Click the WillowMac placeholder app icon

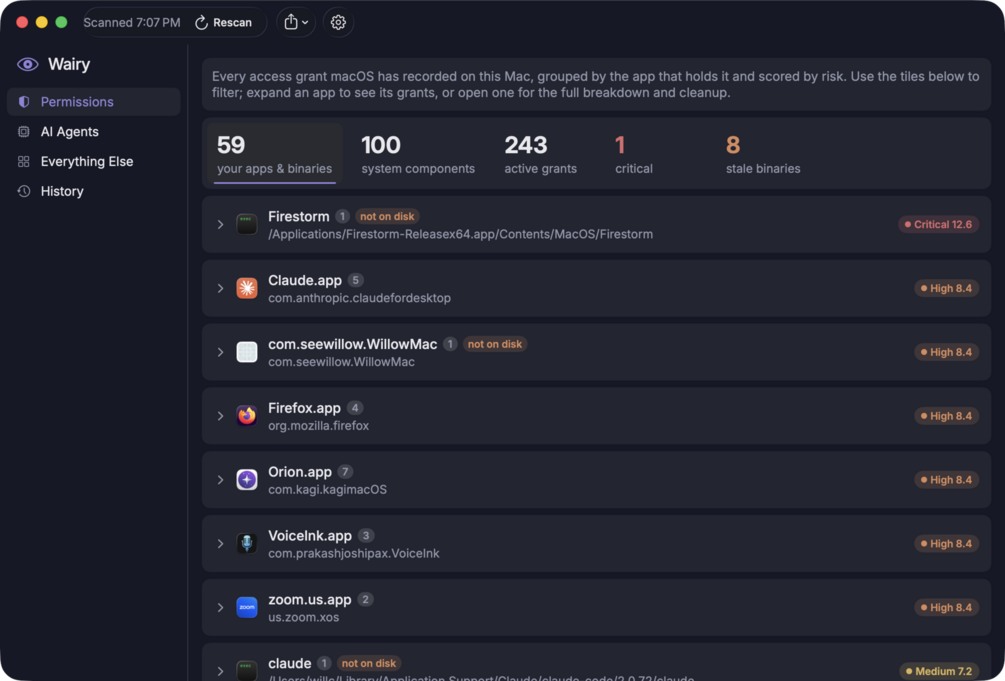[x=247, y=352]
